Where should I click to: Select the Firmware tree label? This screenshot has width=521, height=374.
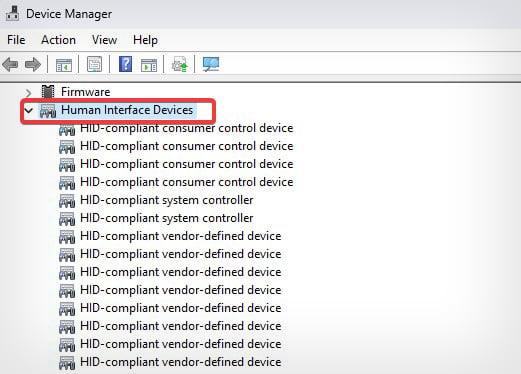point(86,92)
